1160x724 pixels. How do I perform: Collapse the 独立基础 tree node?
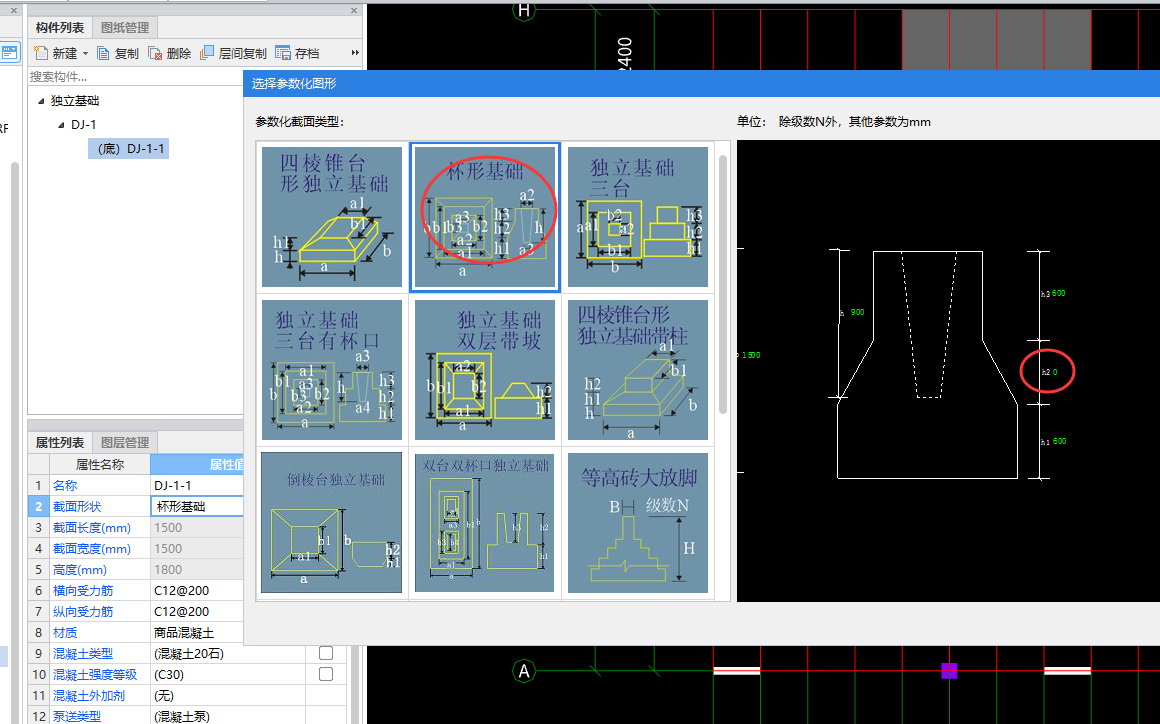pos(41,101)
